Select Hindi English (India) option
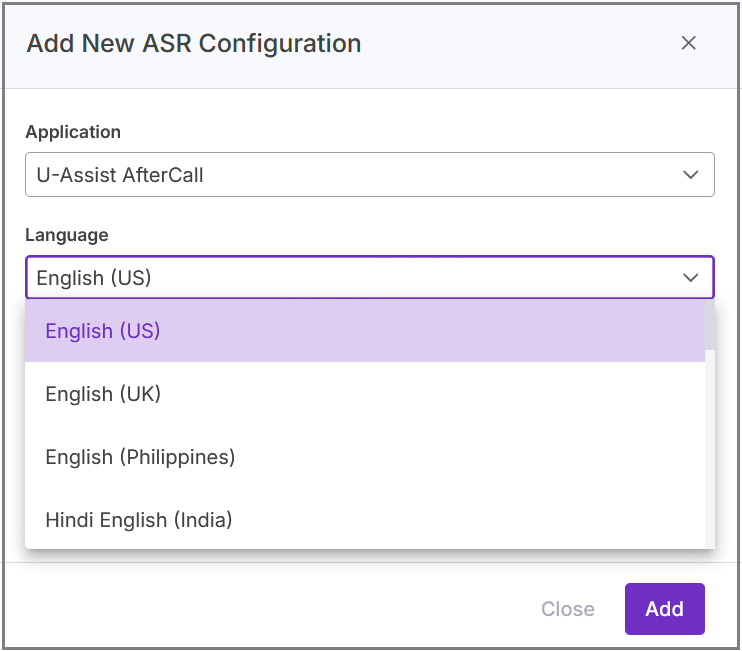 (x=365, y=519)
